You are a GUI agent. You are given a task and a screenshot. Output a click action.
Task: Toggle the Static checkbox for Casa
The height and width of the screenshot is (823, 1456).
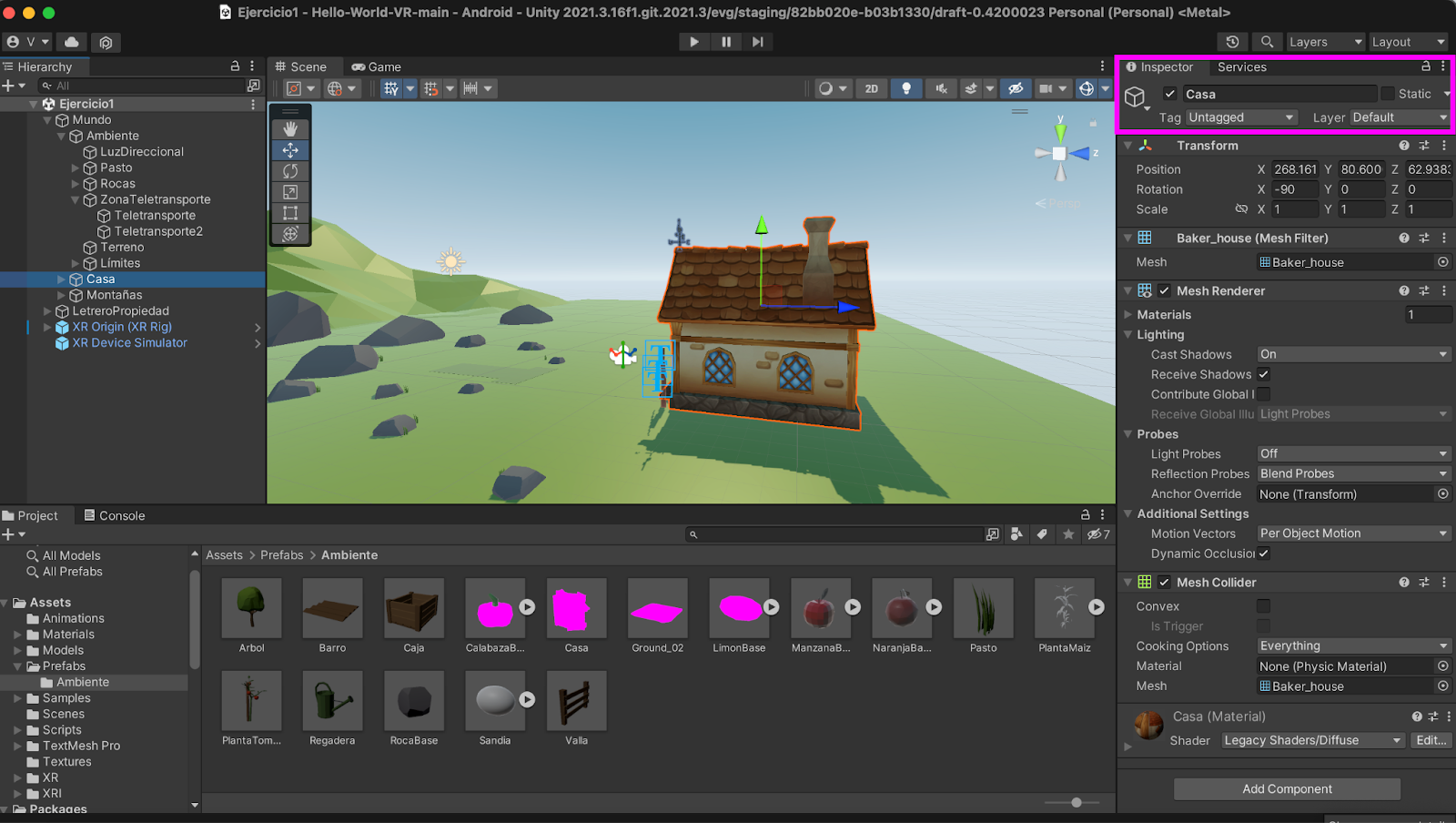click(1388, 94)
